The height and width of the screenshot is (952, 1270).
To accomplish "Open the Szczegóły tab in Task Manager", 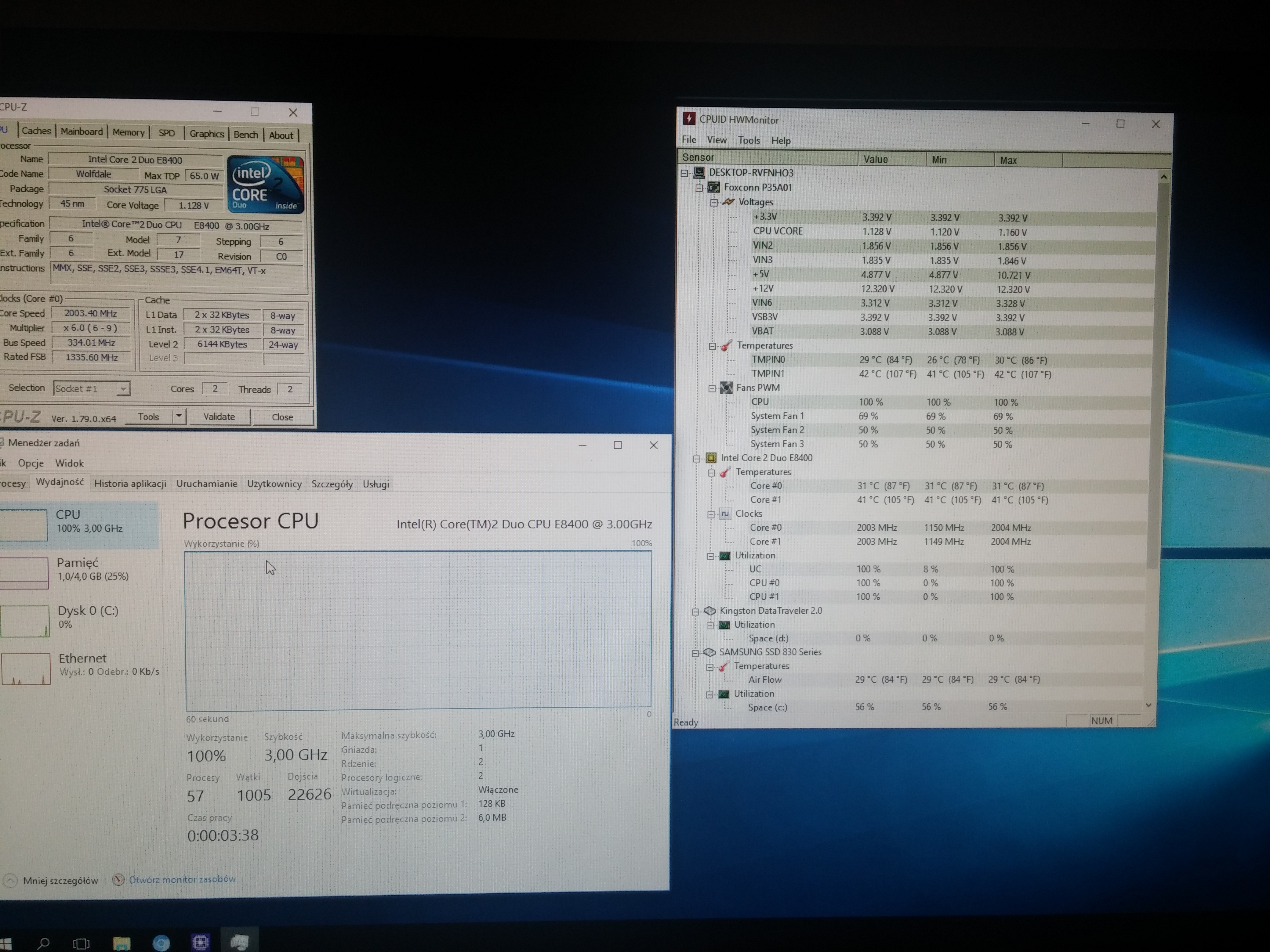I will [x=332, y=484].
